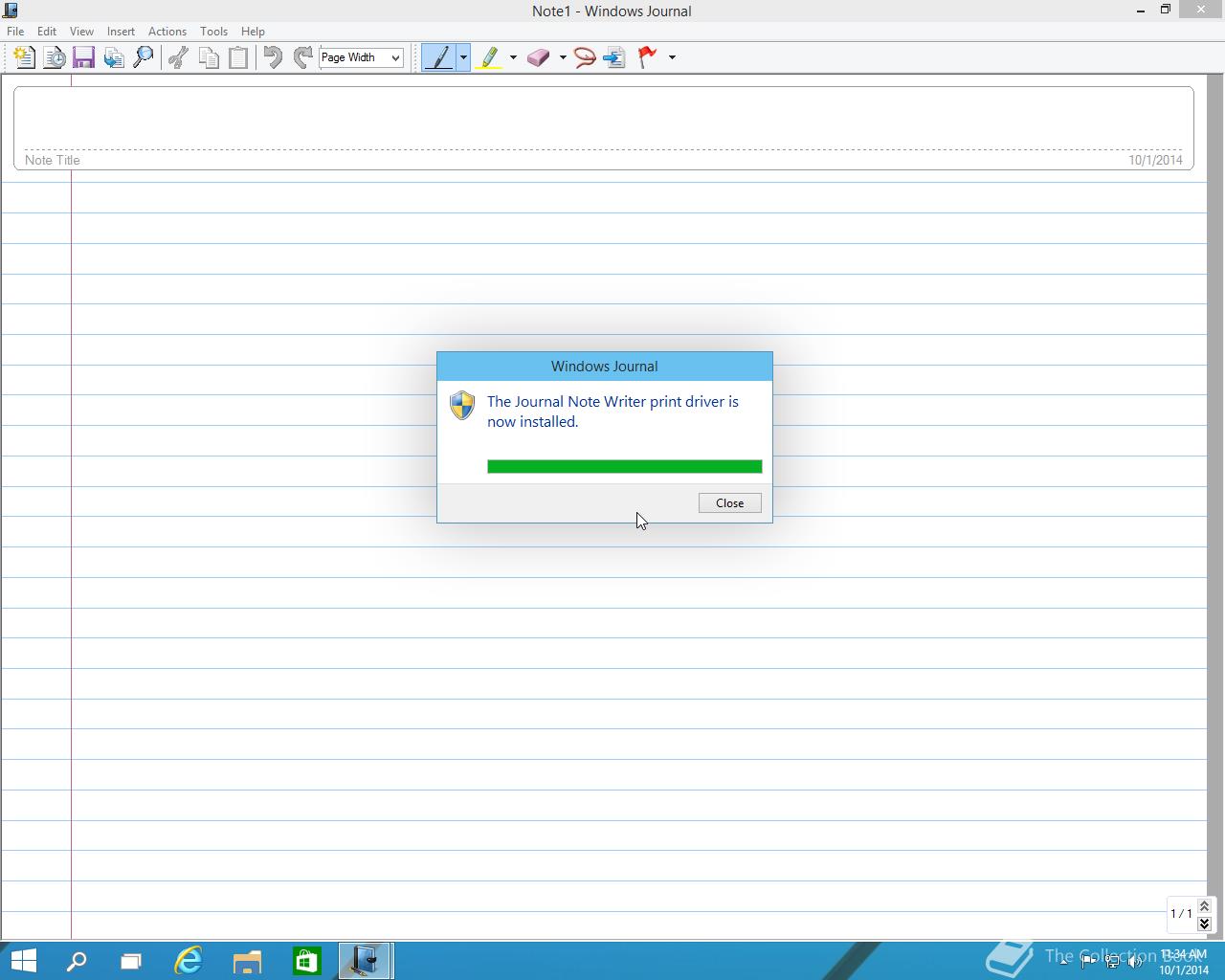
Task: Open the Help menu
Action: pyautogui.click(x=253, y=32)
